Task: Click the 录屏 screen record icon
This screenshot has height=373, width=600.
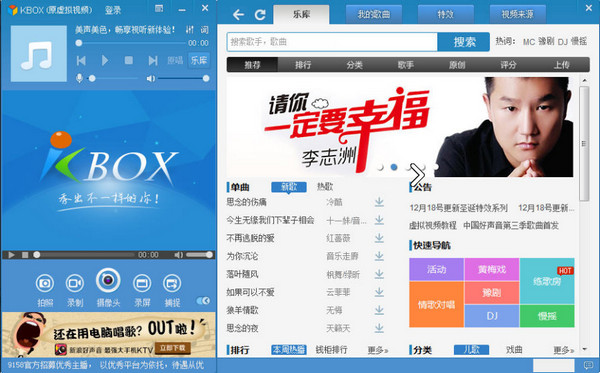Action: point(142,283)
